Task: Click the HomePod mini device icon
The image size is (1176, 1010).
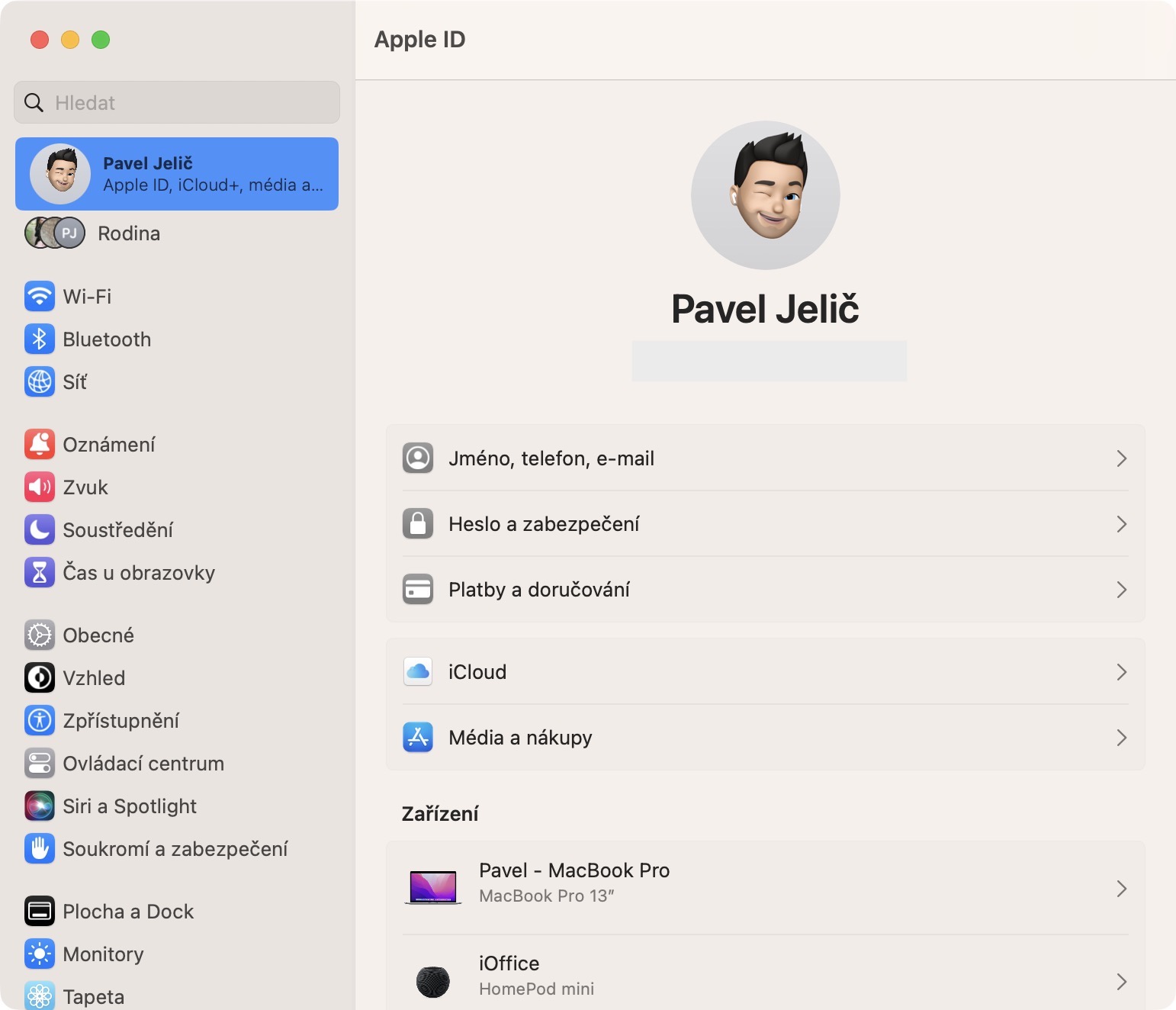Action: pos(433,981)
